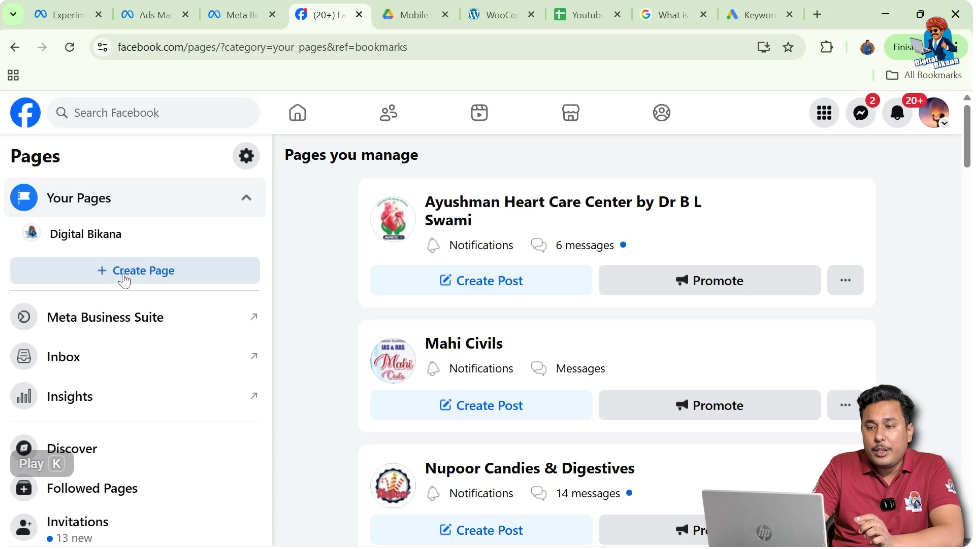Open 14 messages for Nupoor Candies
Screen dimensions: 976x549
(581, 493)
